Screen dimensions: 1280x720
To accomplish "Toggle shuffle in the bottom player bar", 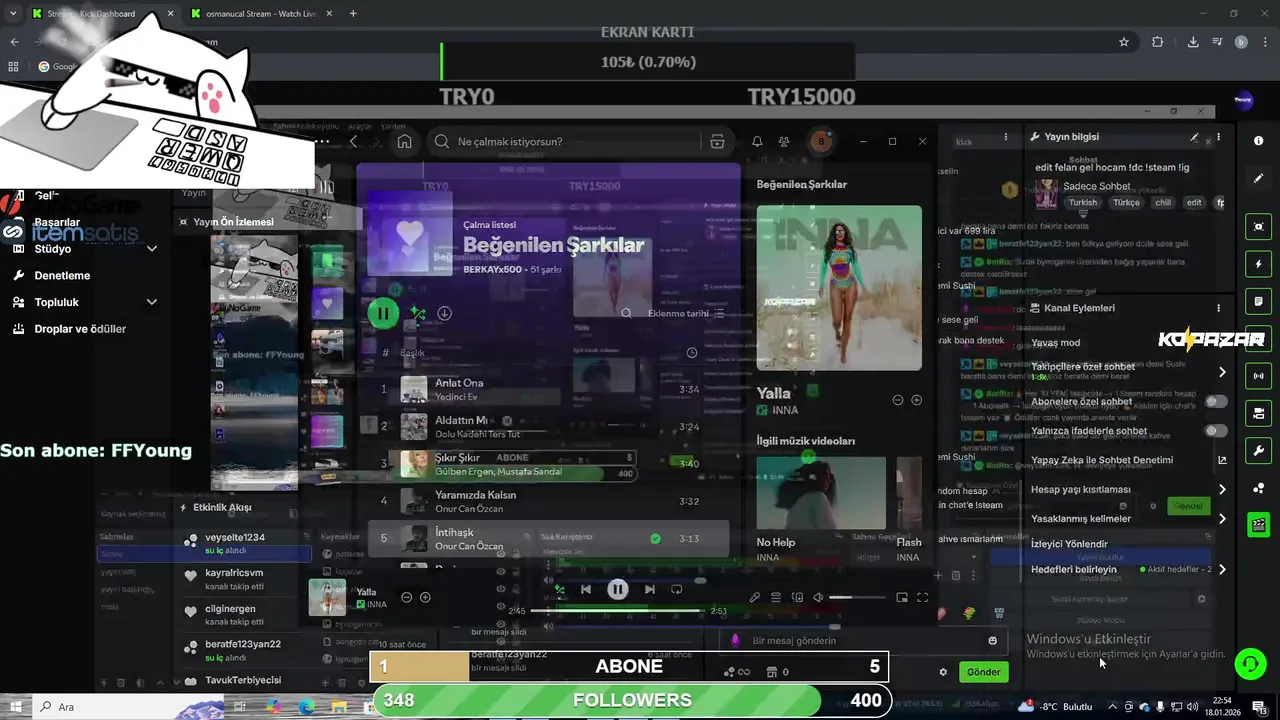I will coord(559,589).
